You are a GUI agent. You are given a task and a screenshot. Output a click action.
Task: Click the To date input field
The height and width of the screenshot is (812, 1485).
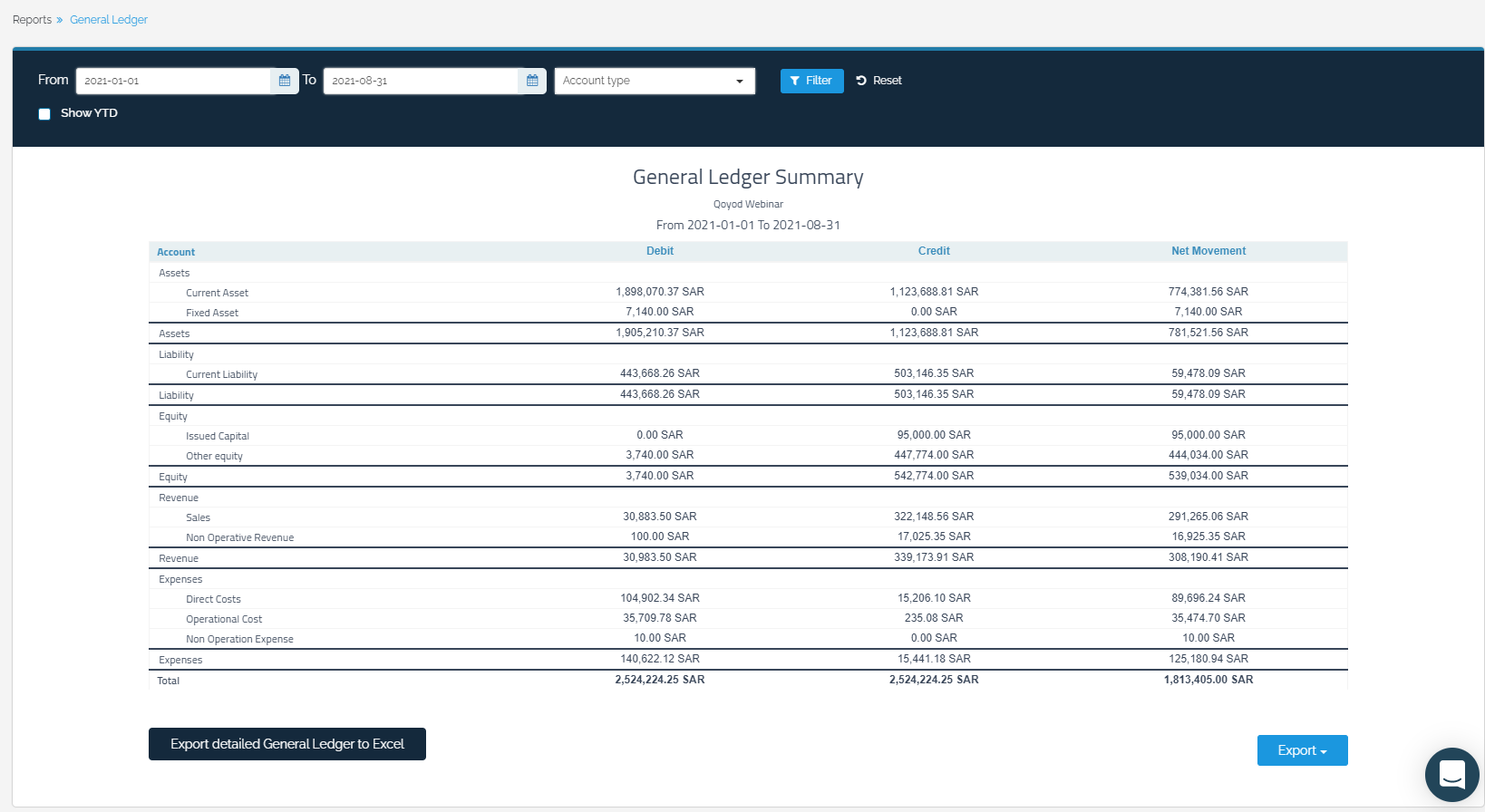click(422, 81)
